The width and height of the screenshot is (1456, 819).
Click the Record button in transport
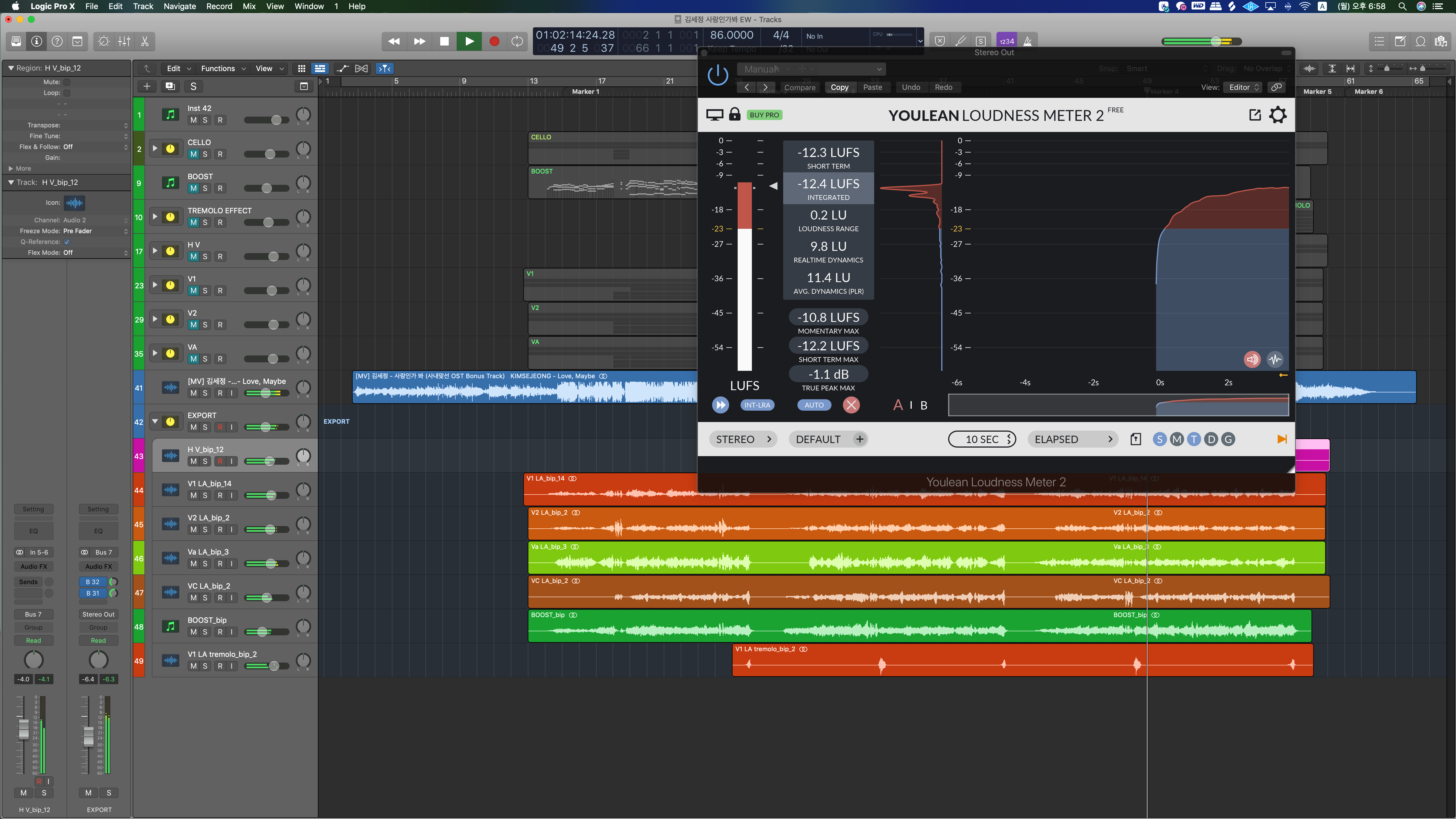click(494, 41)
